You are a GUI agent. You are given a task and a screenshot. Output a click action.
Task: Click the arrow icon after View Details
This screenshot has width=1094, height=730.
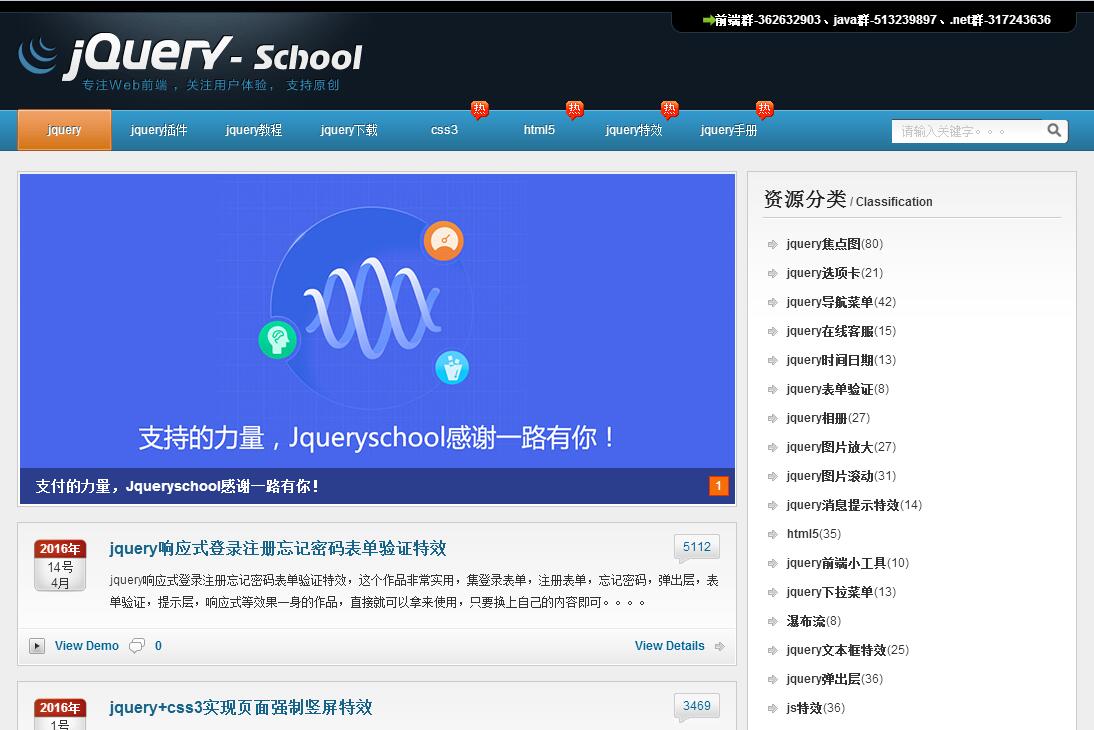719,646
